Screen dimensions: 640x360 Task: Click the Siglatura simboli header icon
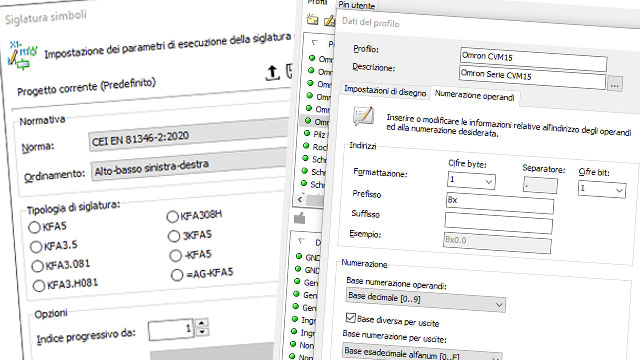22,55
